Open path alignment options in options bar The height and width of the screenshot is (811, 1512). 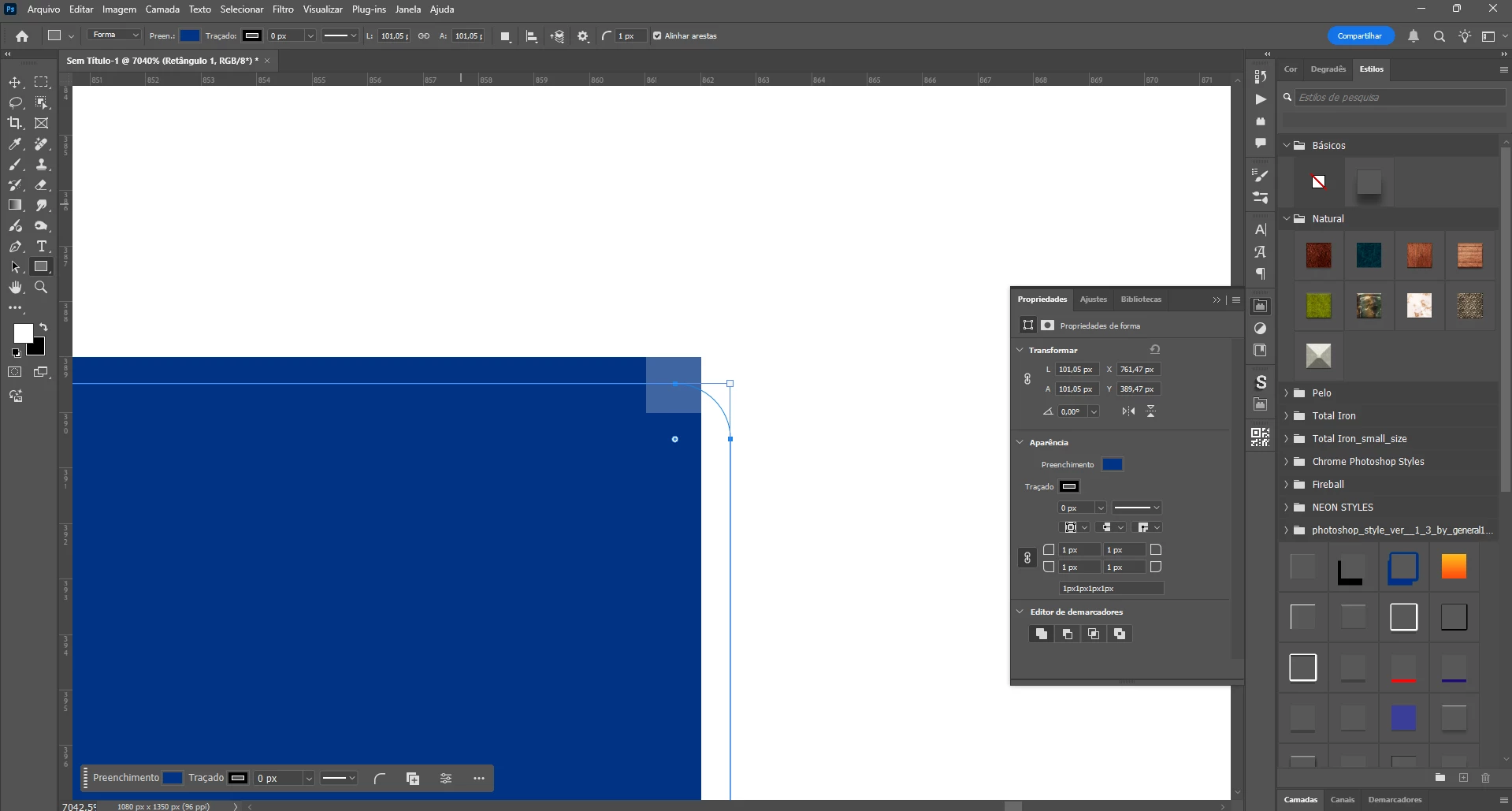(x=532, y=36)
